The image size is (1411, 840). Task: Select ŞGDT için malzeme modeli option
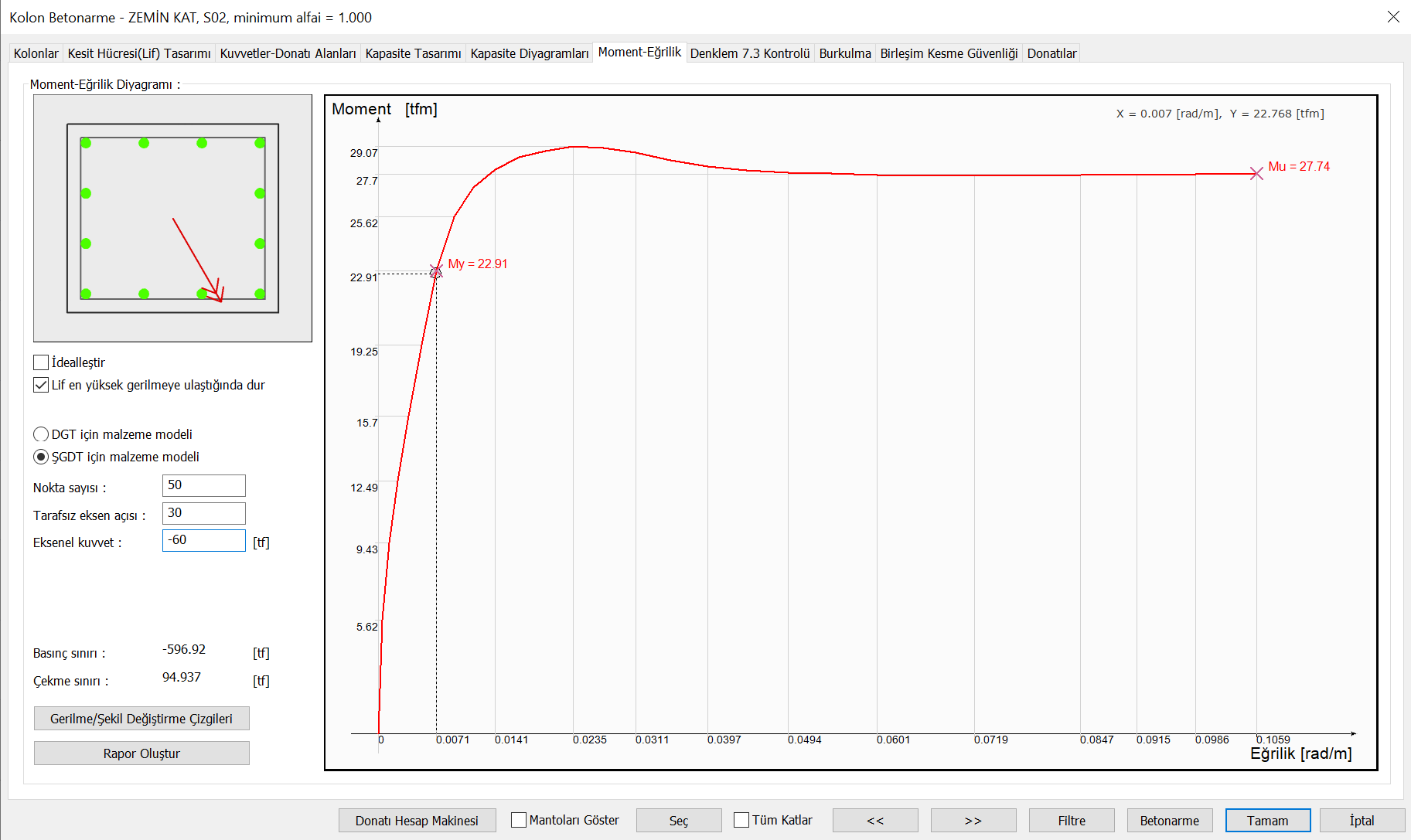click(x=42, y=457)
